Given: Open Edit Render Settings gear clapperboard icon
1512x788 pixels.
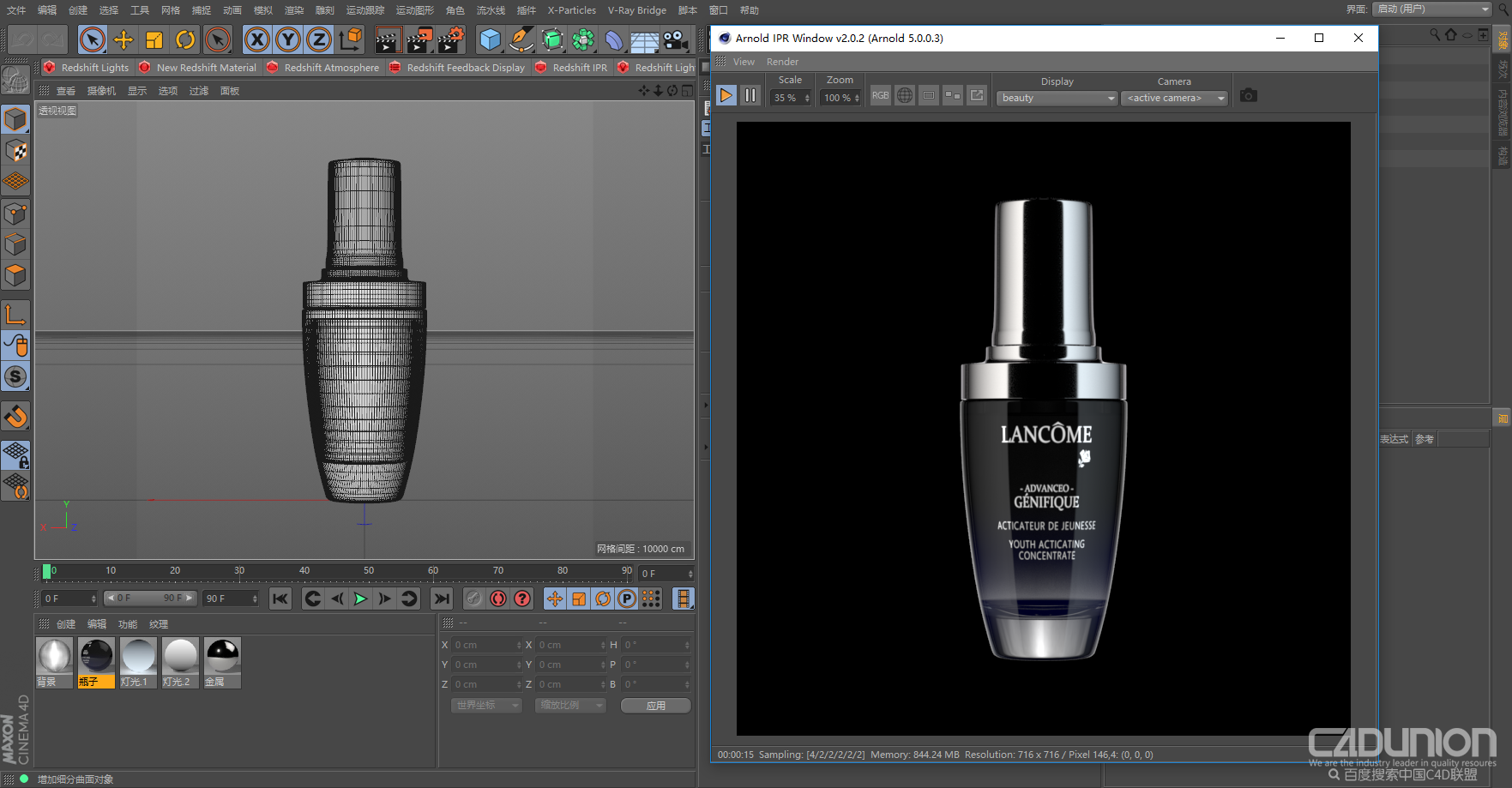Looking at the screenshot, I should tap(451, 39).
